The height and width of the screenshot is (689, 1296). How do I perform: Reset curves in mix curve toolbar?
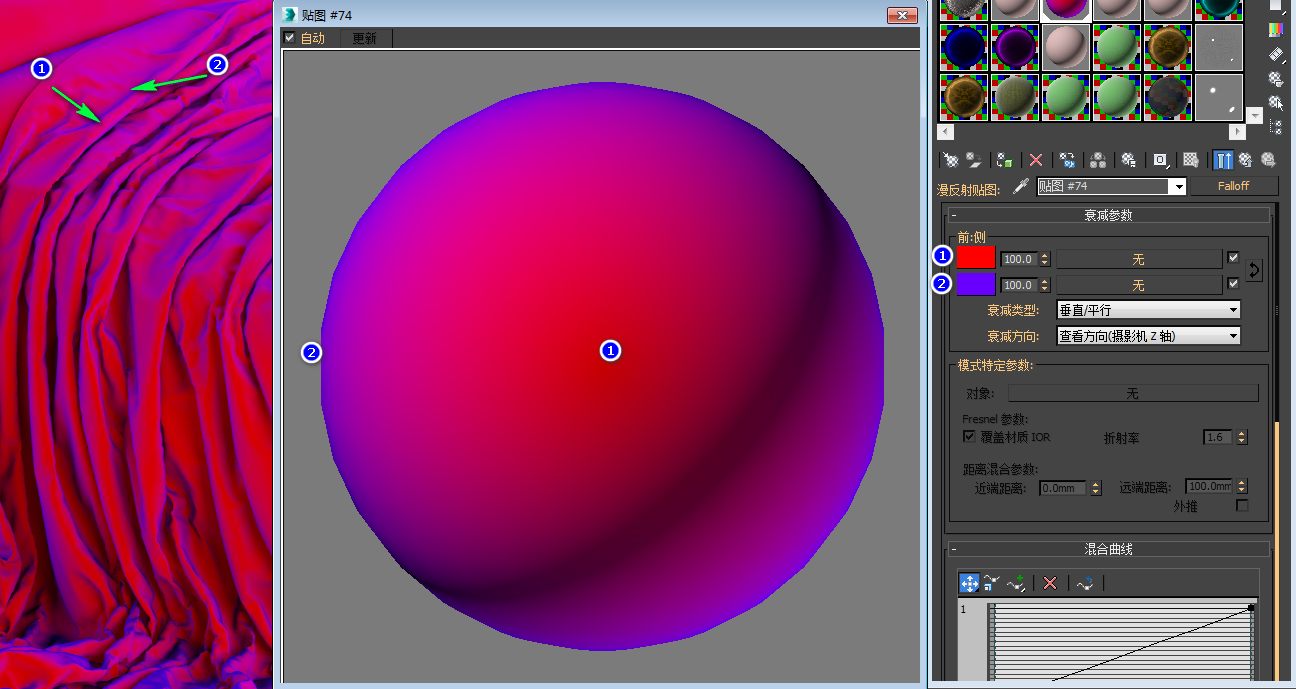(1085, 583)
